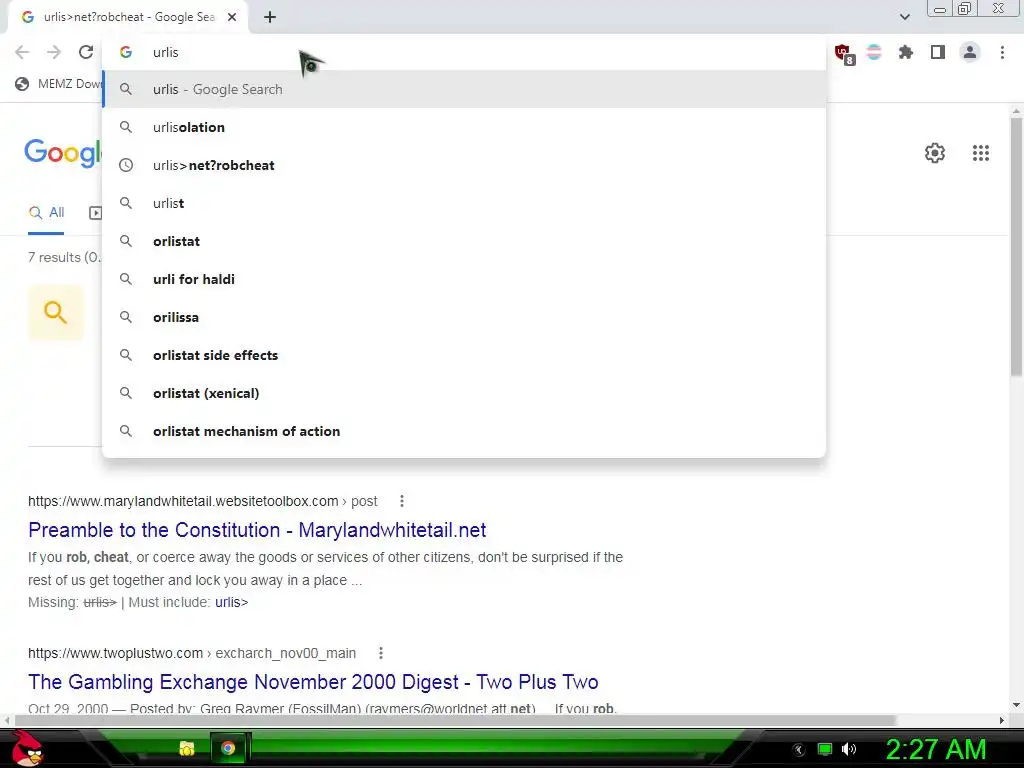Open the Chrome three-dot menu
The height and width of the screenshot is (768, 1024).
(x=1002, y=52)
